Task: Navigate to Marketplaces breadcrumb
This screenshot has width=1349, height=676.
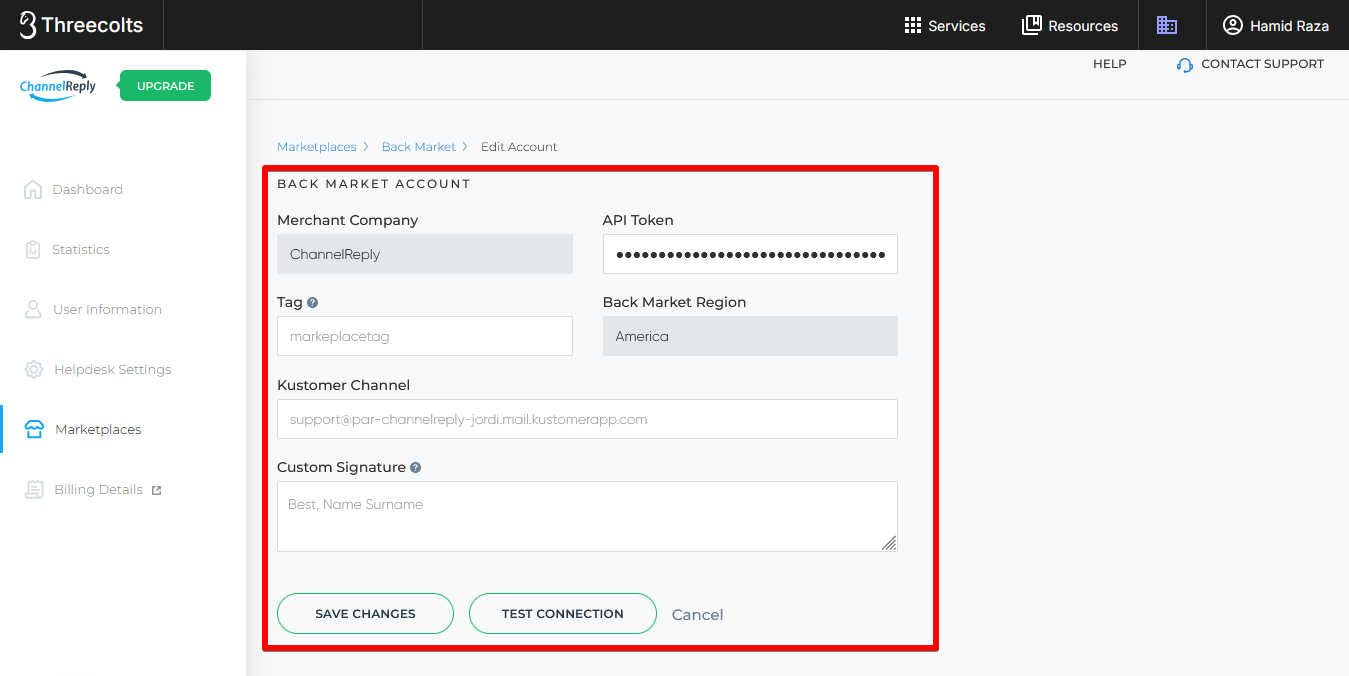Action: 316,146
